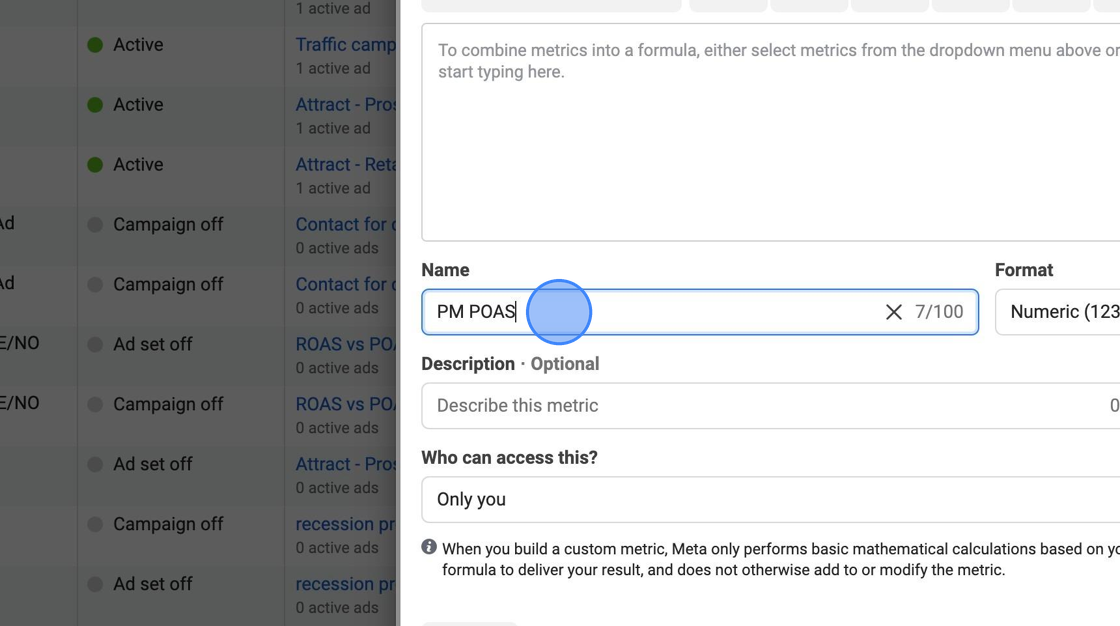Clear the PM POAS name with the X icon

(x=893, y=312)
